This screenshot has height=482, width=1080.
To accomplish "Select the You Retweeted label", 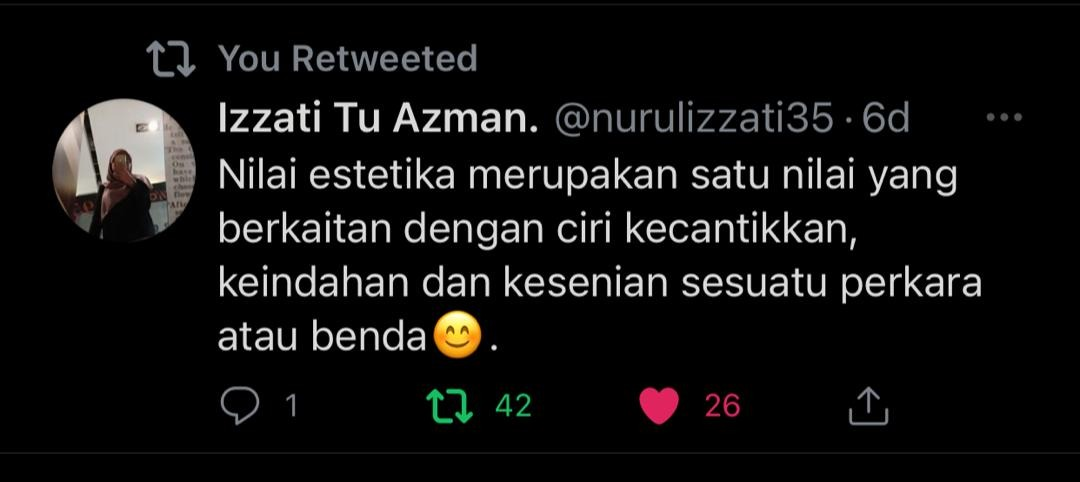I will tap(348, 59).
